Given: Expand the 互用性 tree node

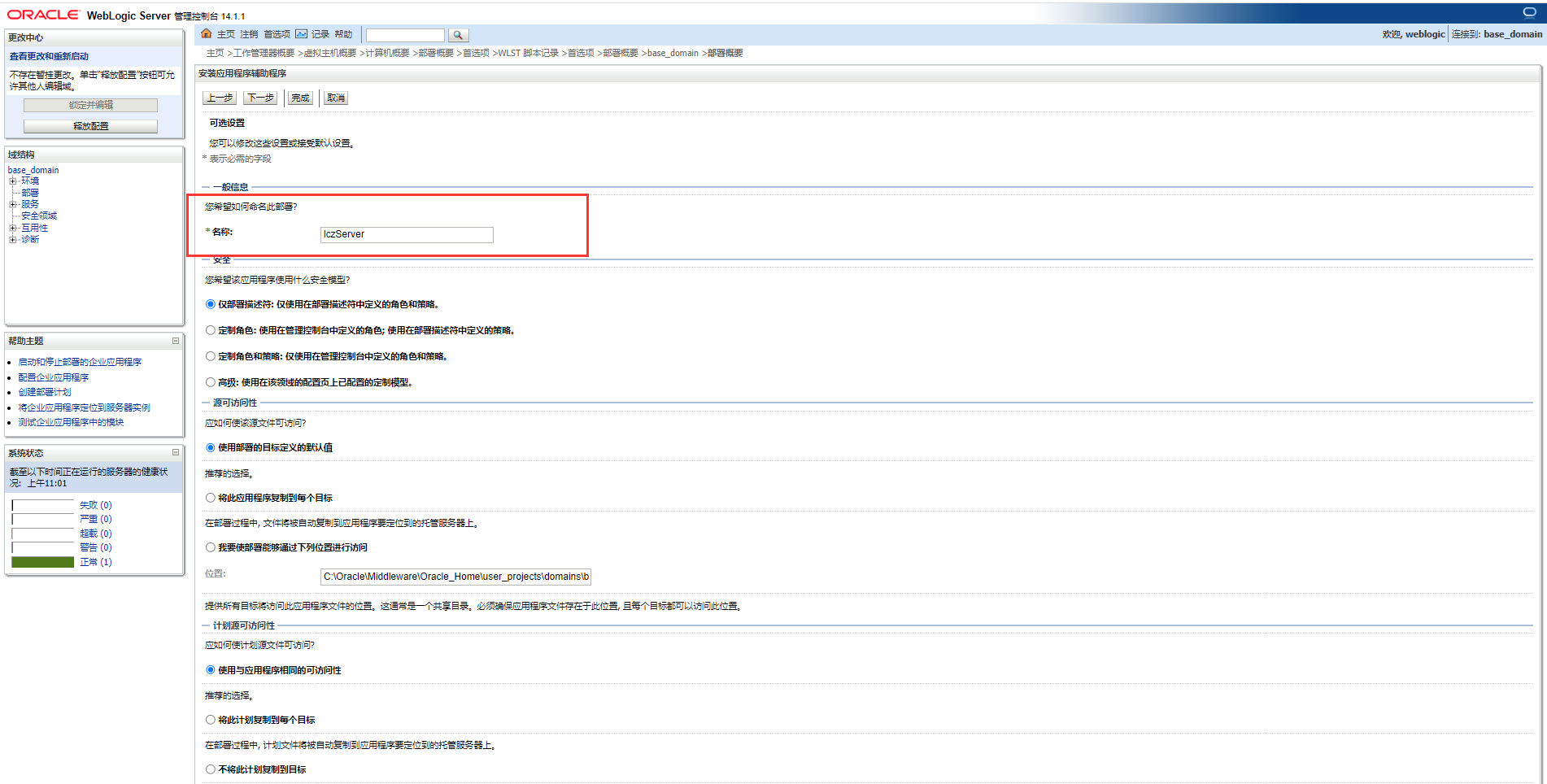Looking at the screenshot, I should click(13, 228).
